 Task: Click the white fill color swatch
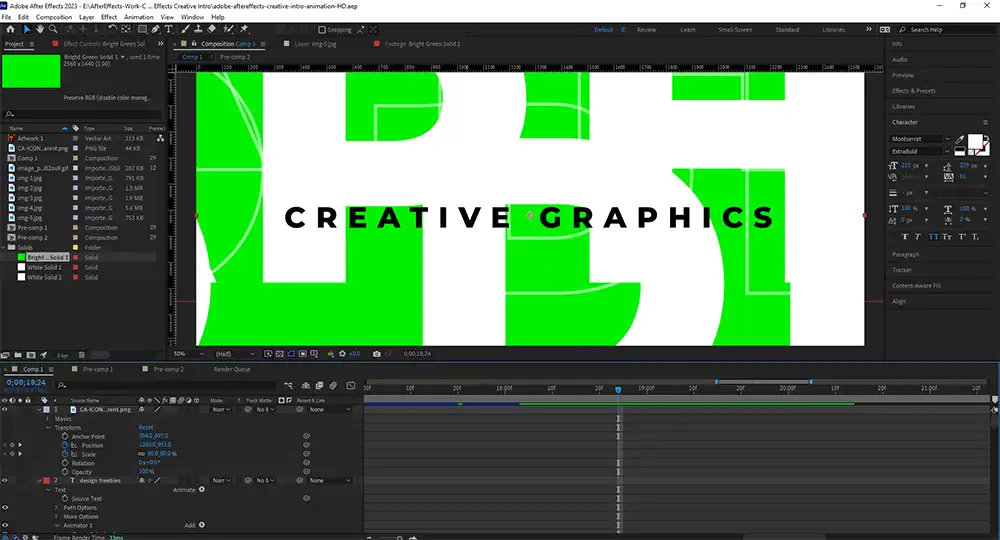point(976,143)
